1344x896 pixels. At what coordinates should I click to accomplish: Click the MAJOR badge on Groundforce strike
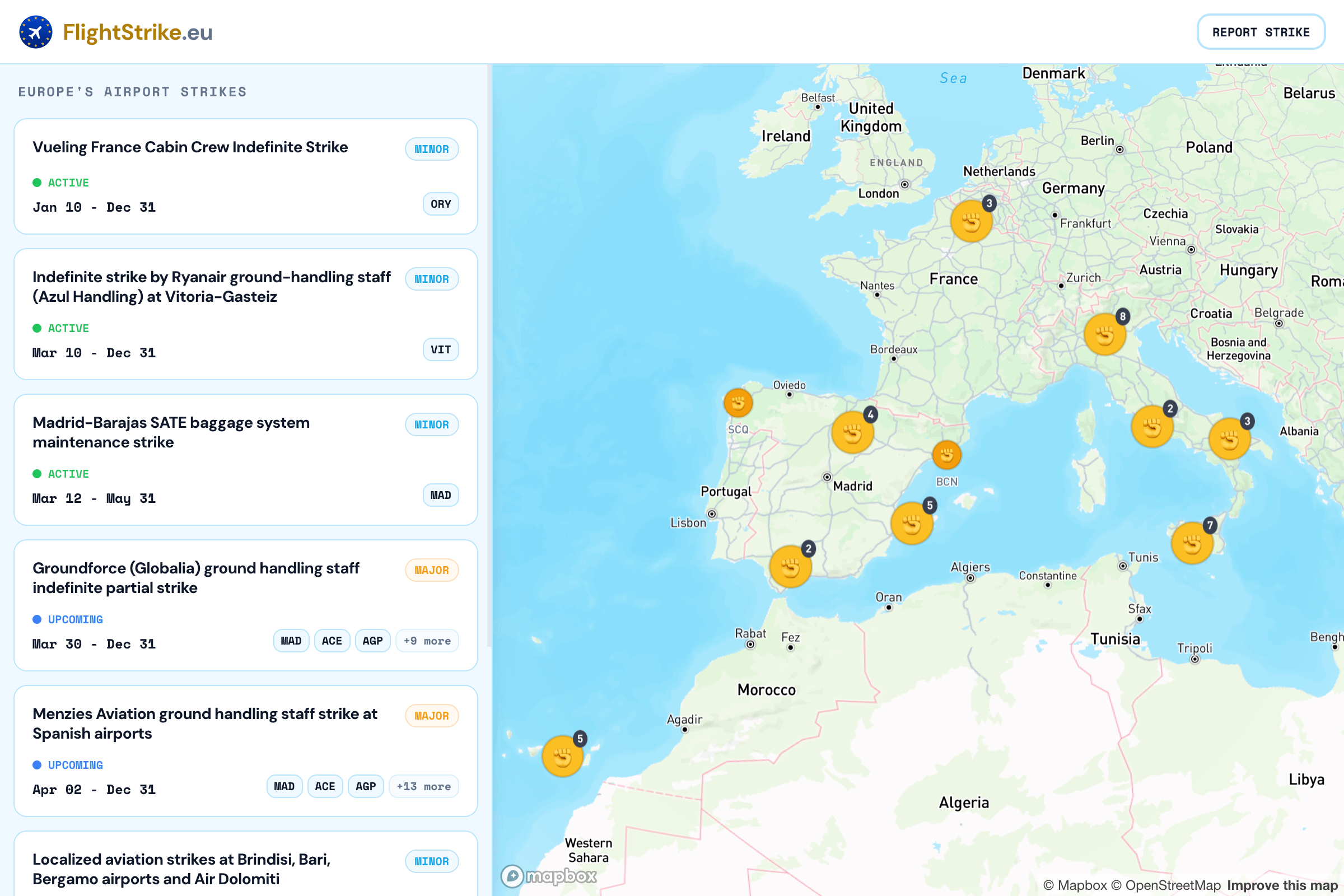(431, 570)
